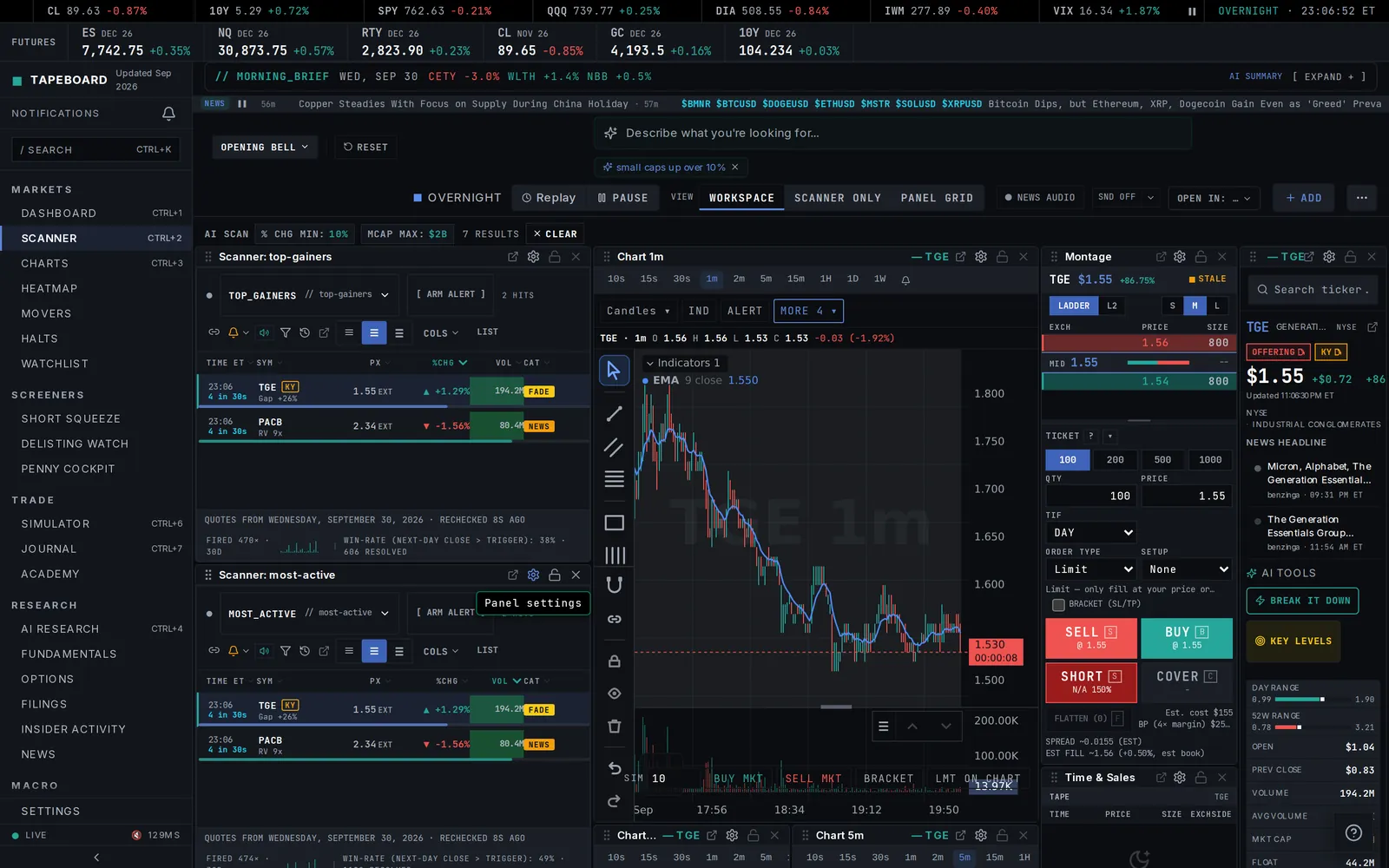The height and width of the screenshot is (868, 1389).
Task: Expand the Candles chart type dropdown
Action: (638, 311)
